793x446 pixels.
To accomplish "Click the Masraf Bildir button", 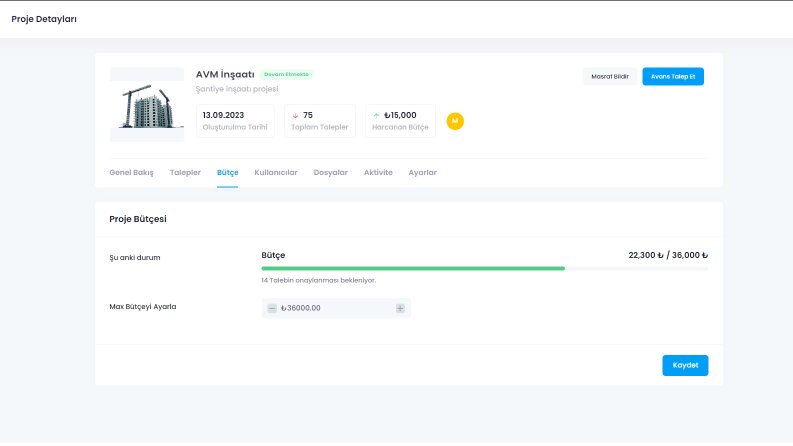I will tap(610, 76).
